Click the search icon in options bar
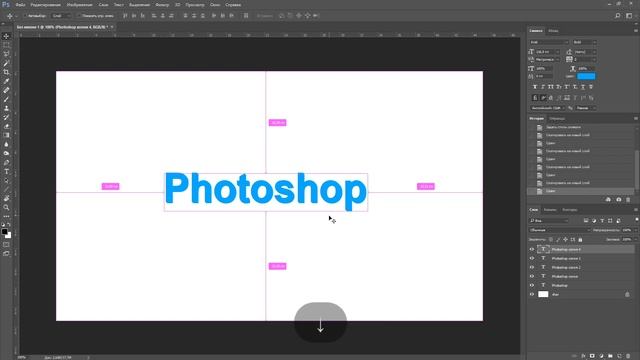640x360 pixels. [x=618, y=16]
